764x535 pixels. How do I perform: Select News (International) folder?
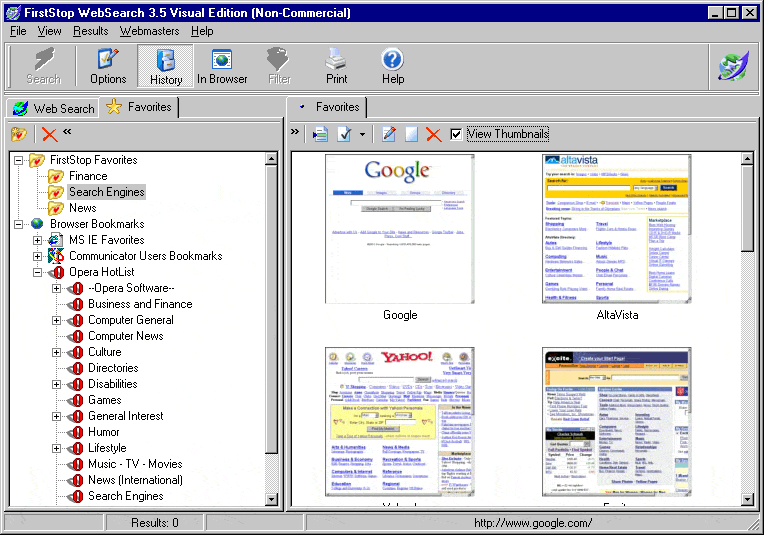[135, 480]
